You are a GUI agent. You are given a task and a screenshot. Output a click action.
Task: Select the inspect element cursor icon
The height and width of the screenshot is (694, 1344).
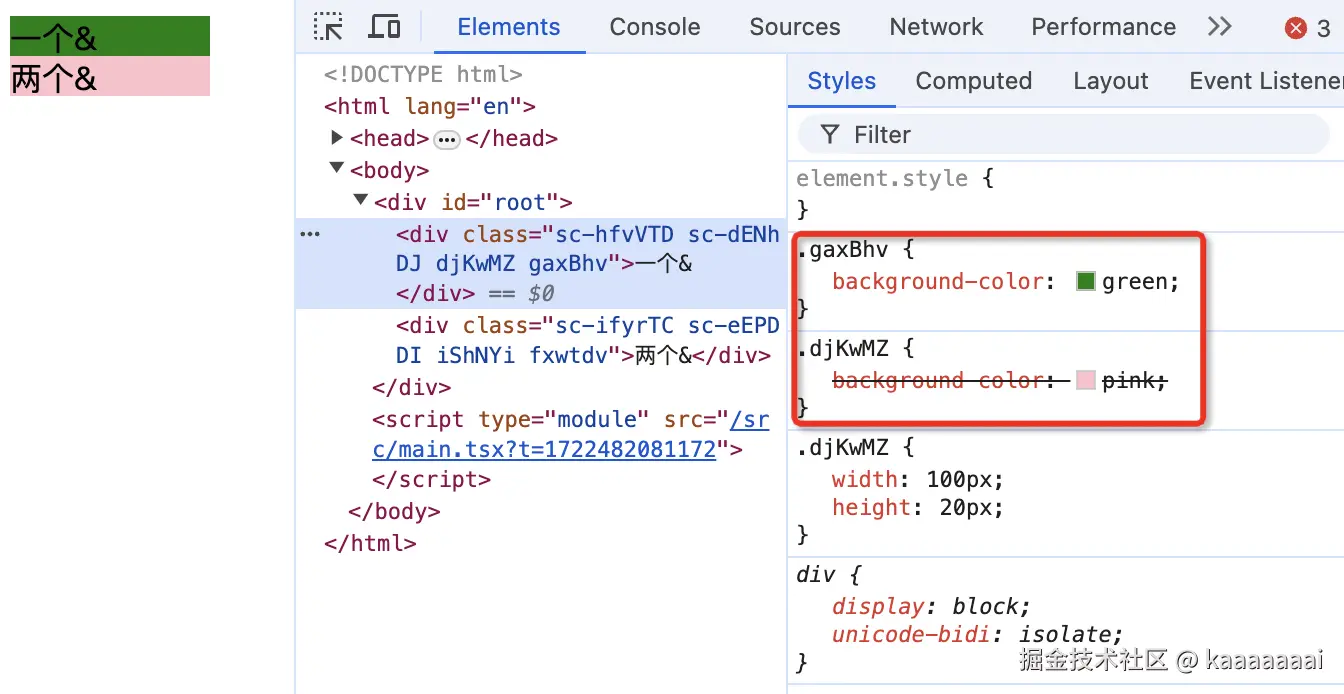click(328, 26)
